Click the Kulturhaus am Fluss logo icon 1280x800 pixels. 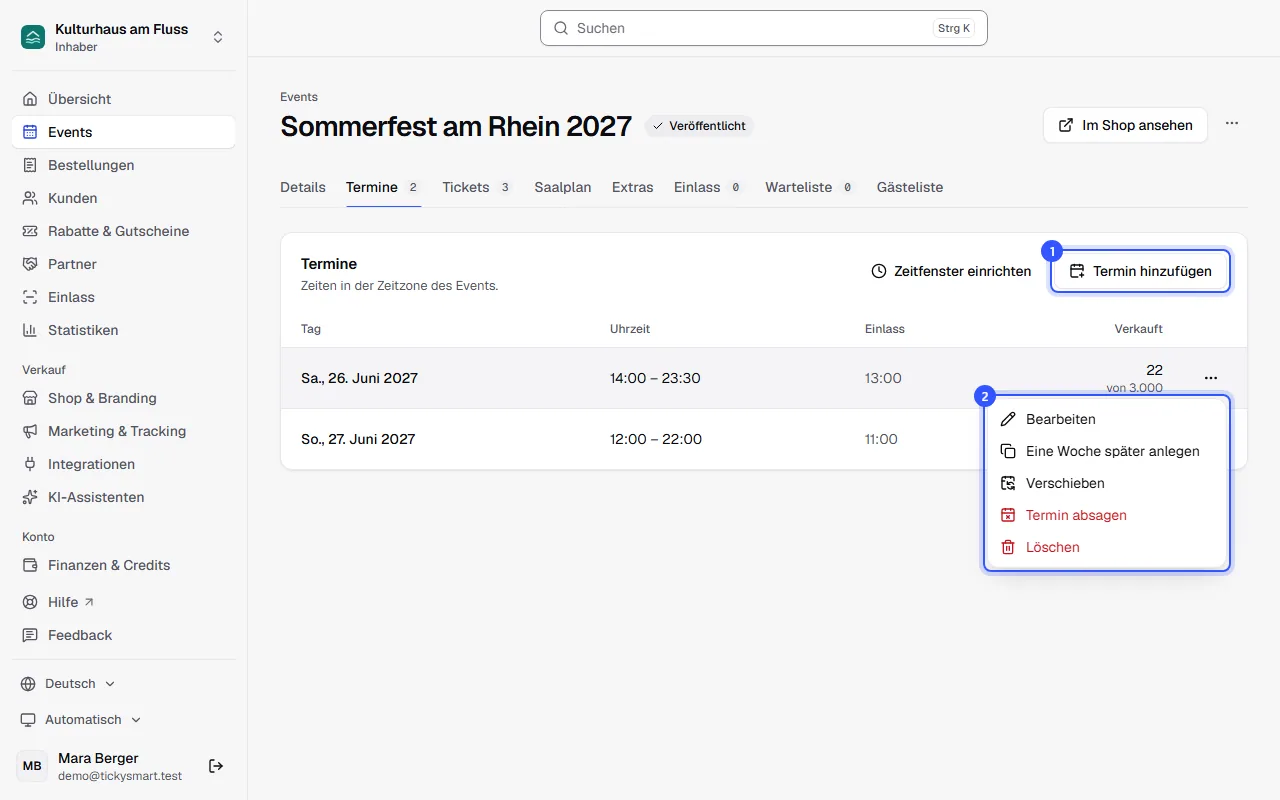tap(33, 37)
